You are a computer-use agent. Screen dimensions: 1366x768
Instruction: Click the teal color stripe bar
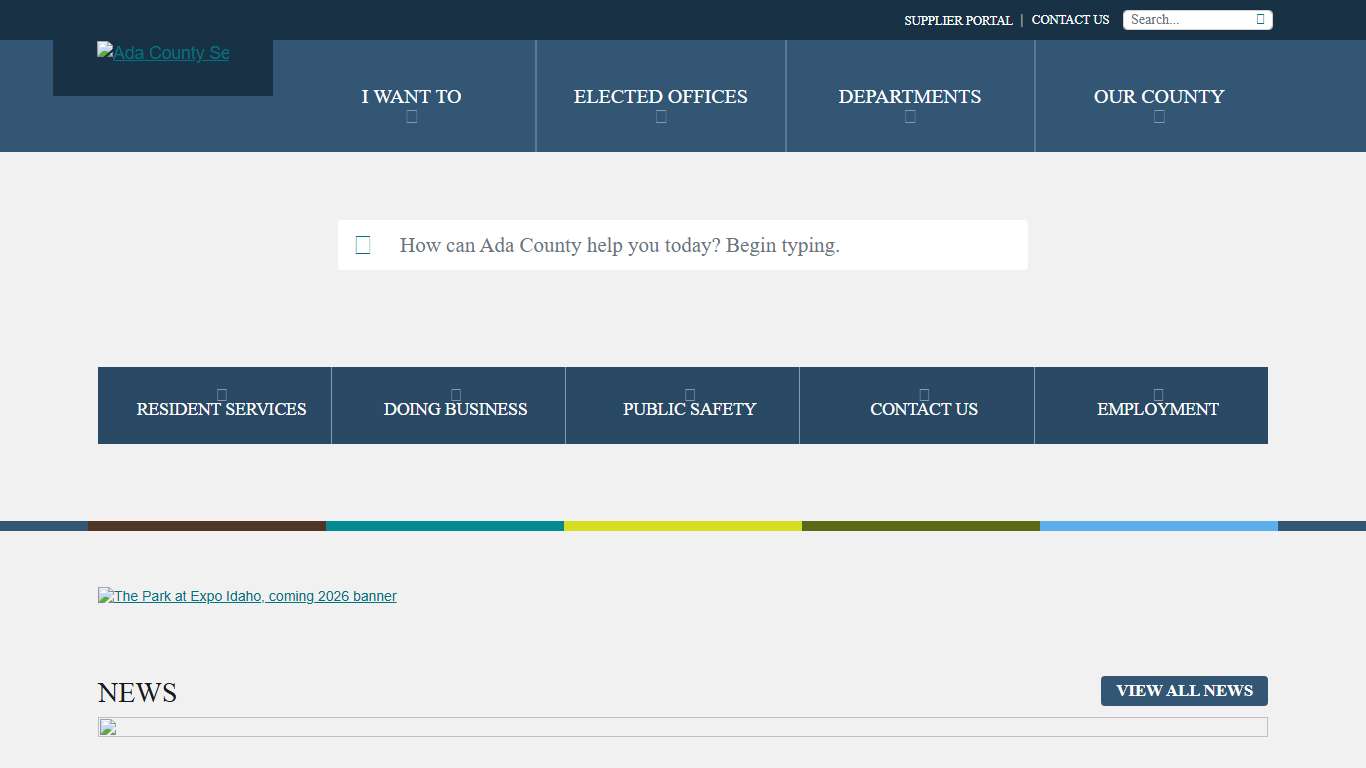coord(444,525)
